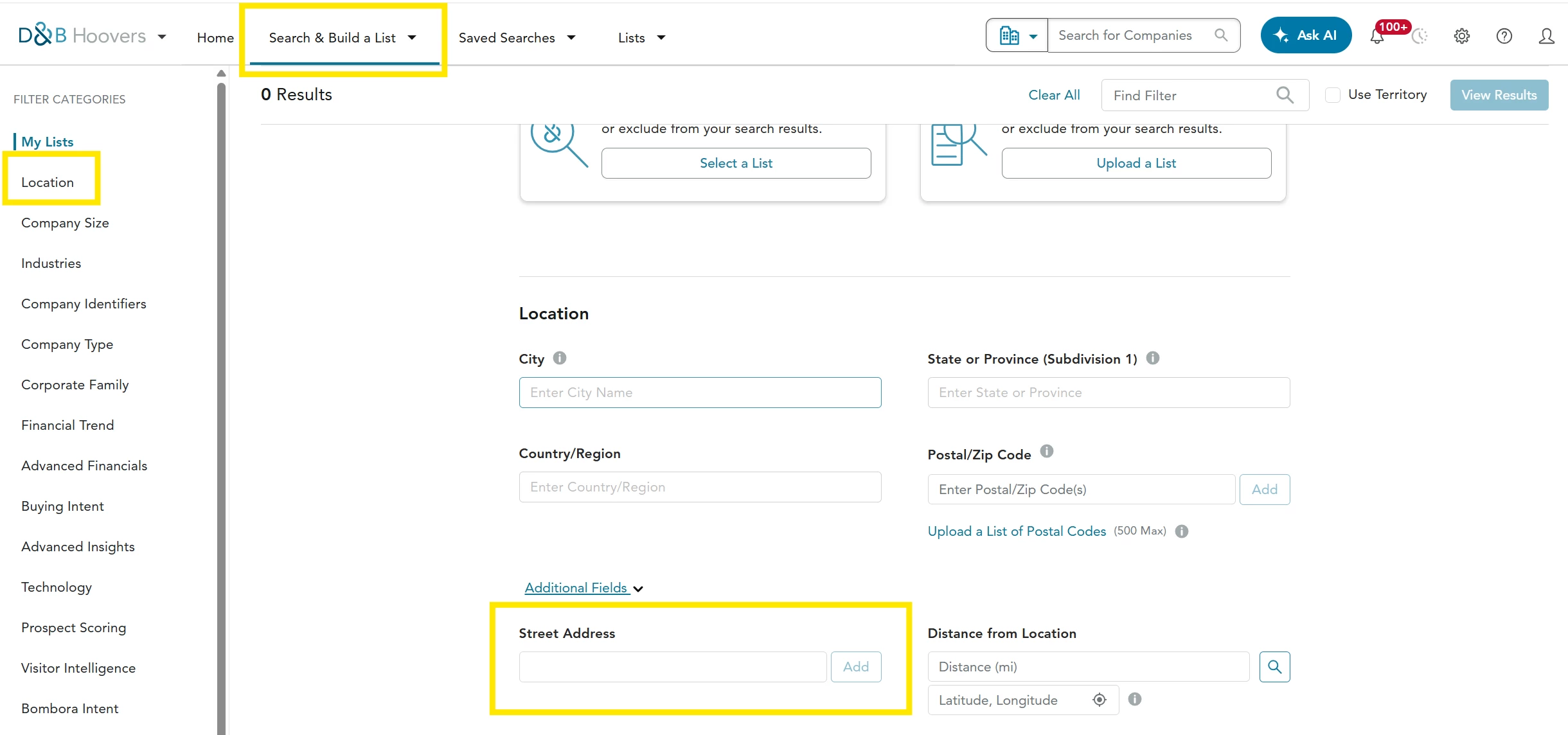Click the Find Filter magnifier icon

click(x=1285, y=95)
